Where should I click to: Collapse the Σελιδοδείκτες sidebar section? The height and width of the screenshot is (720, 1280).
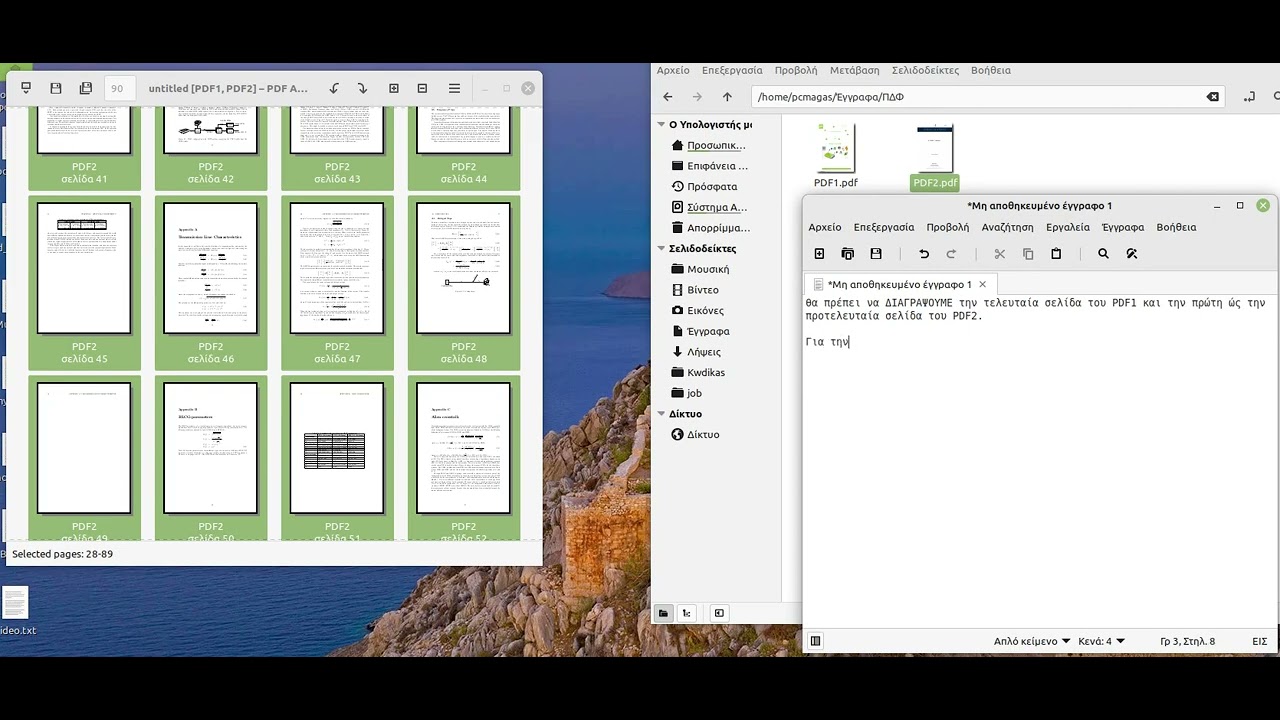[661, 249]
